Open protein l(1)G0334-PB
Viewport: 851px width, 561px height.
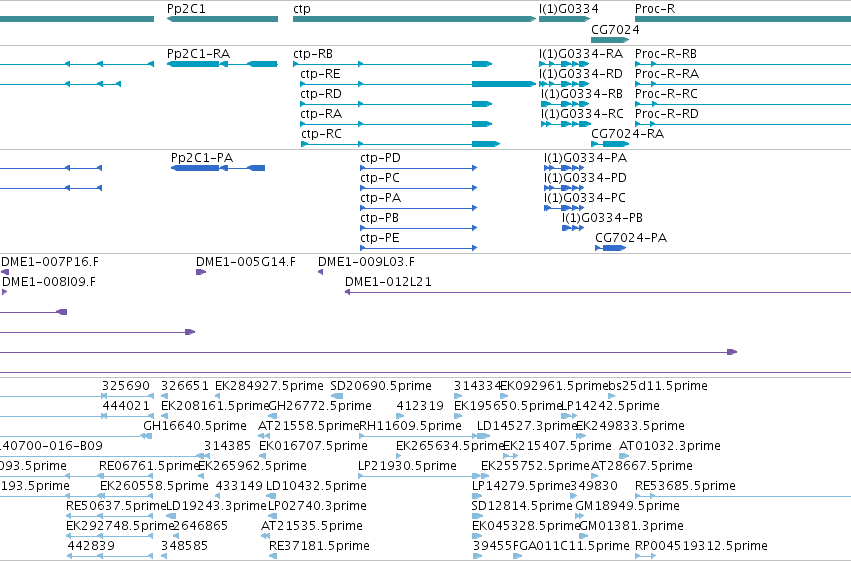pyautogui.click(x=602, y=218)
